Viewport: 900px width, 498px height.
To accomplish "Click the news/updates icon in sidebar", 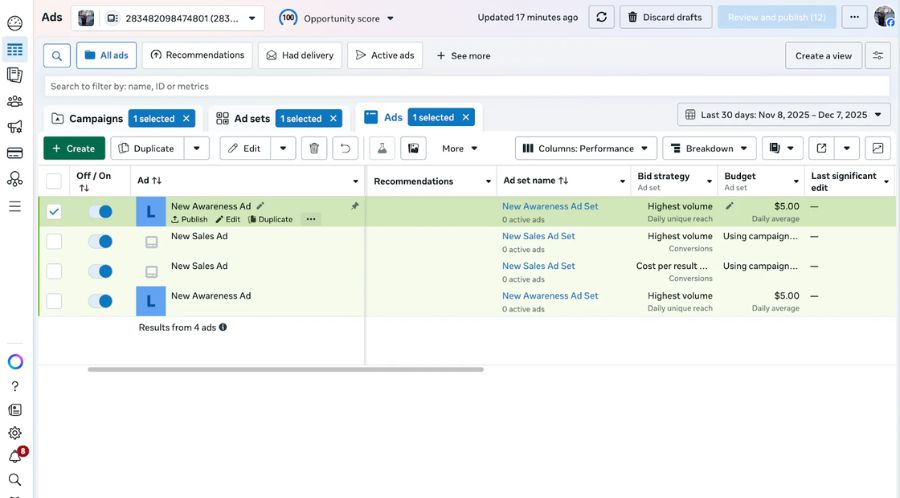I will pyautogui.click(x=15, y=410).
